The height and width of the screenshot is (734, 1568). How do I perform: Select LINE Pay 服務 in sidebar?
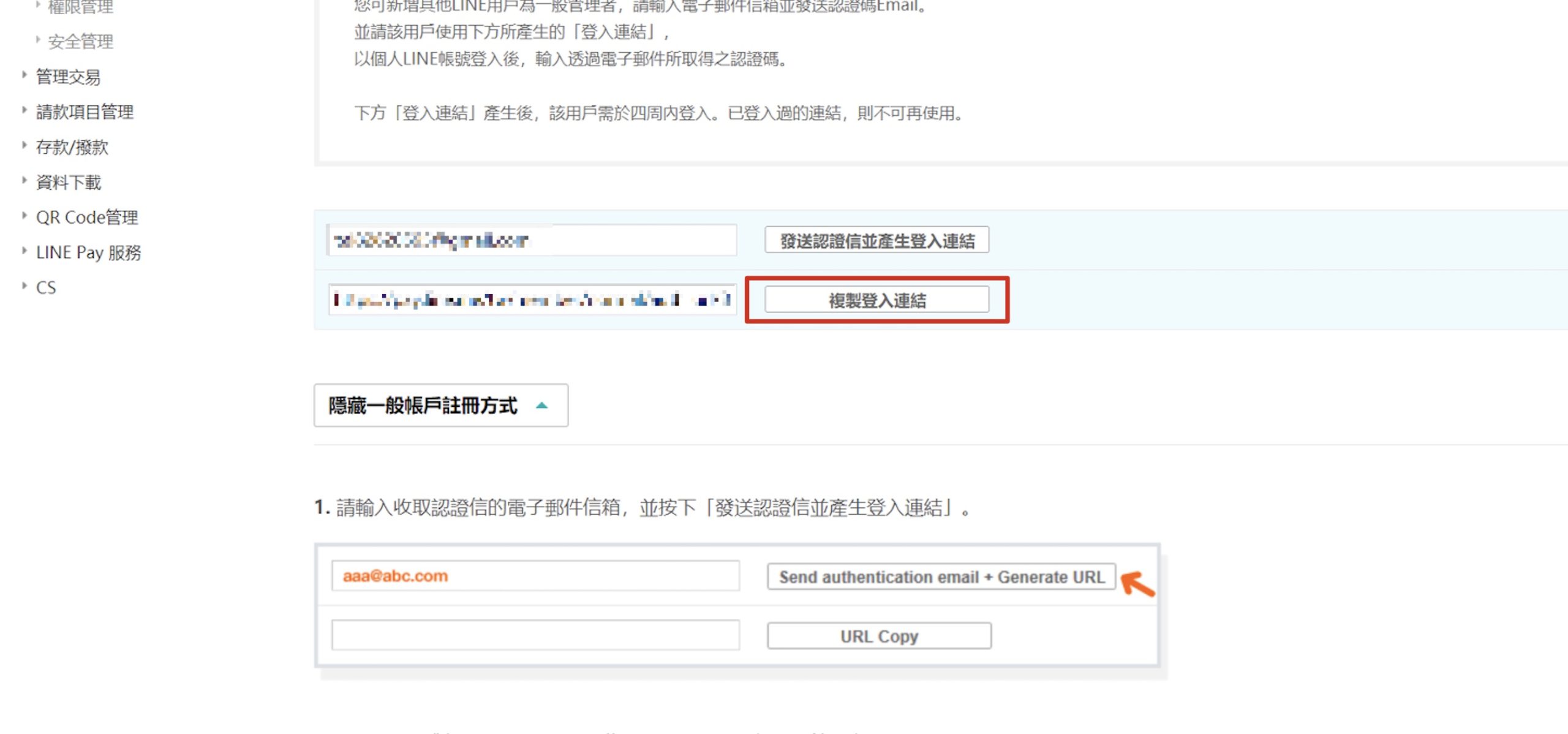[88, 252]
